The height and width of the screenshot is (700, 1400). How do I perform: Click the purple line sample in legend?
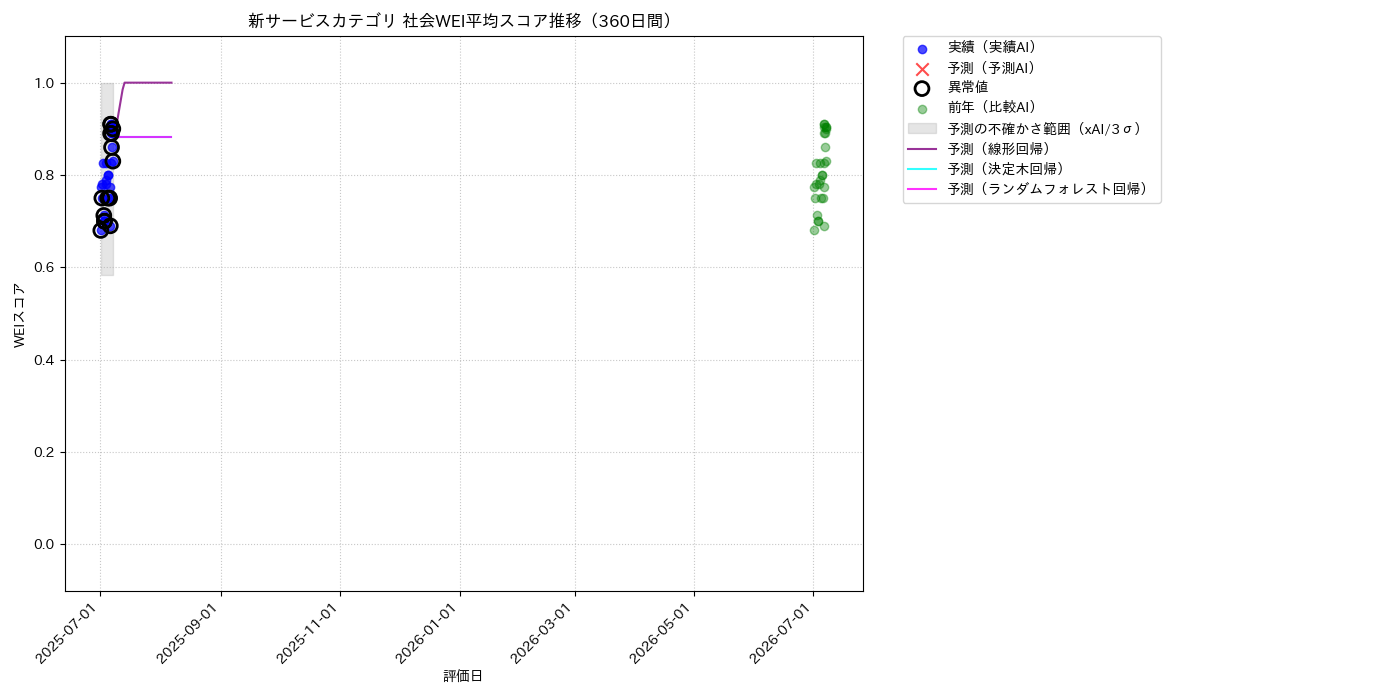(x=922, y=149)
